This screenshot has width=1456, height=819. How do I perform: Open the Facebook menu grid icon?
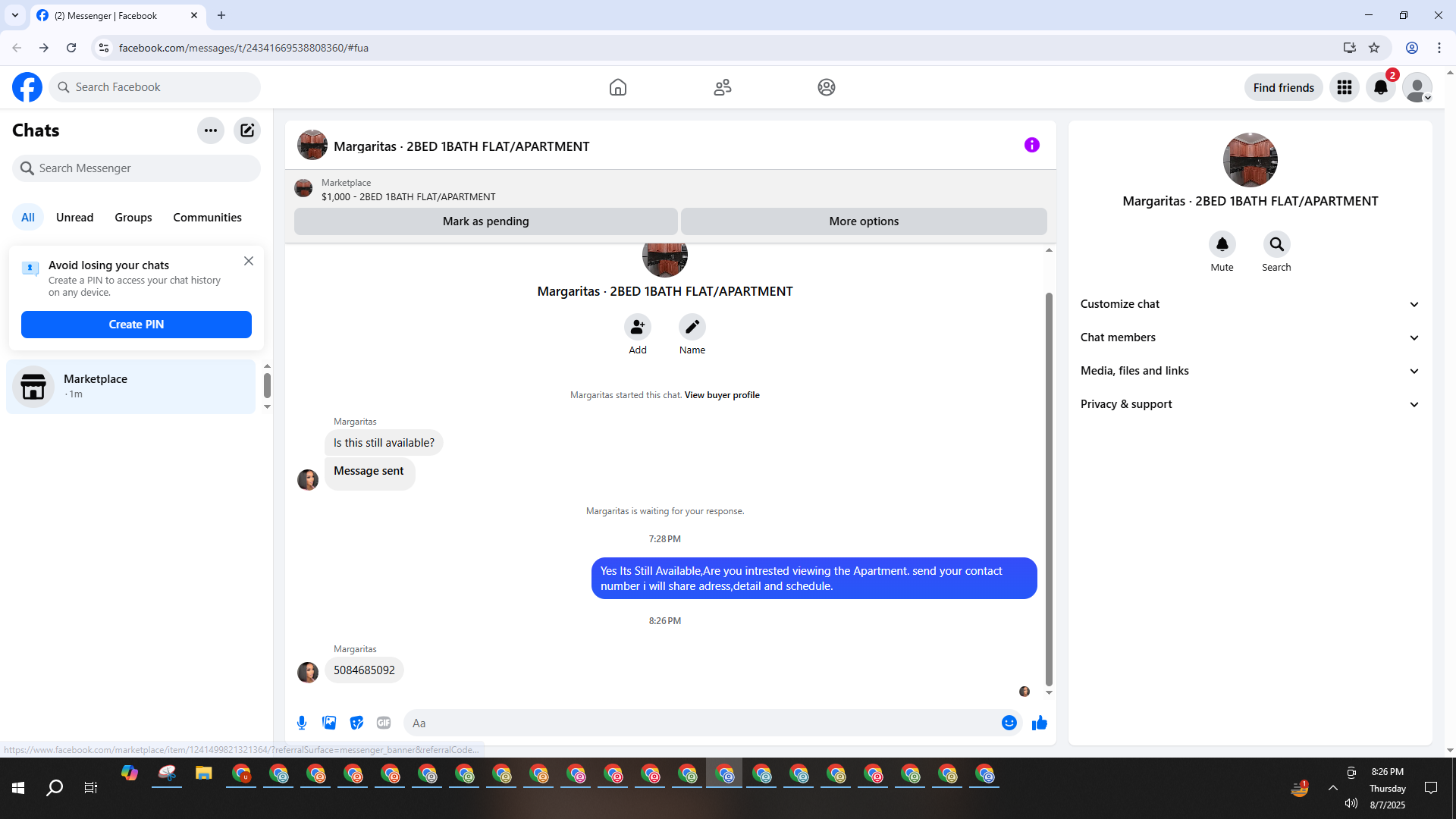click(1345, 87)
